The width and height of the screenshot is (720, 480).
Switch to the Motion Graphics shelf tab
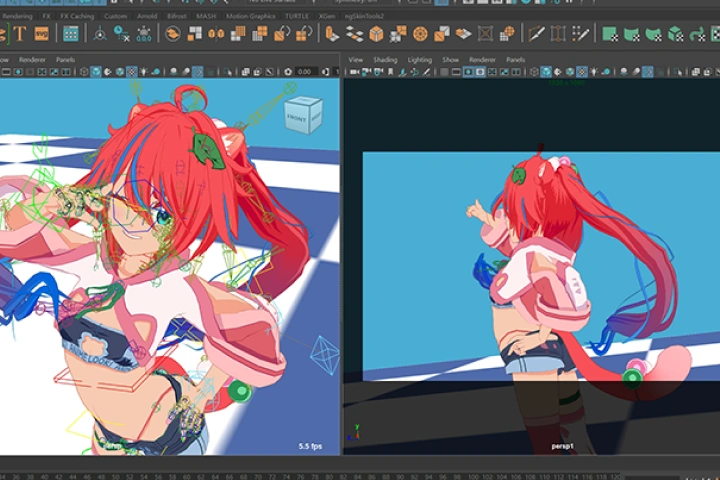pyautogui.click(x=251, y=16)
